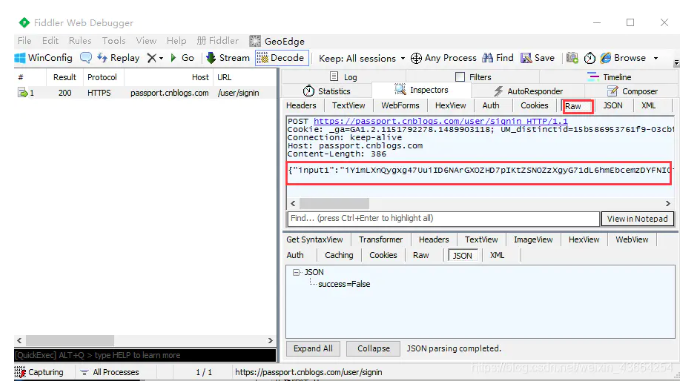Open the AutoResponder tab
The width and height of the screenshot is (685, 386).
tap(529, 91)
